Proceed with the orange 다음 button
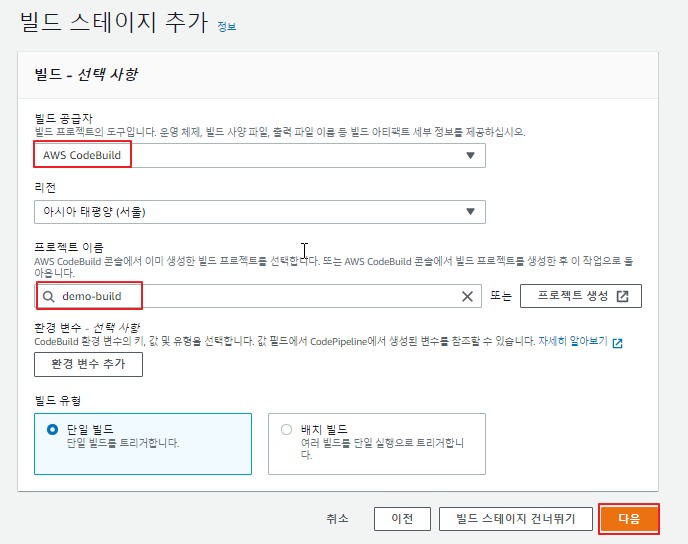 point(629,519)
